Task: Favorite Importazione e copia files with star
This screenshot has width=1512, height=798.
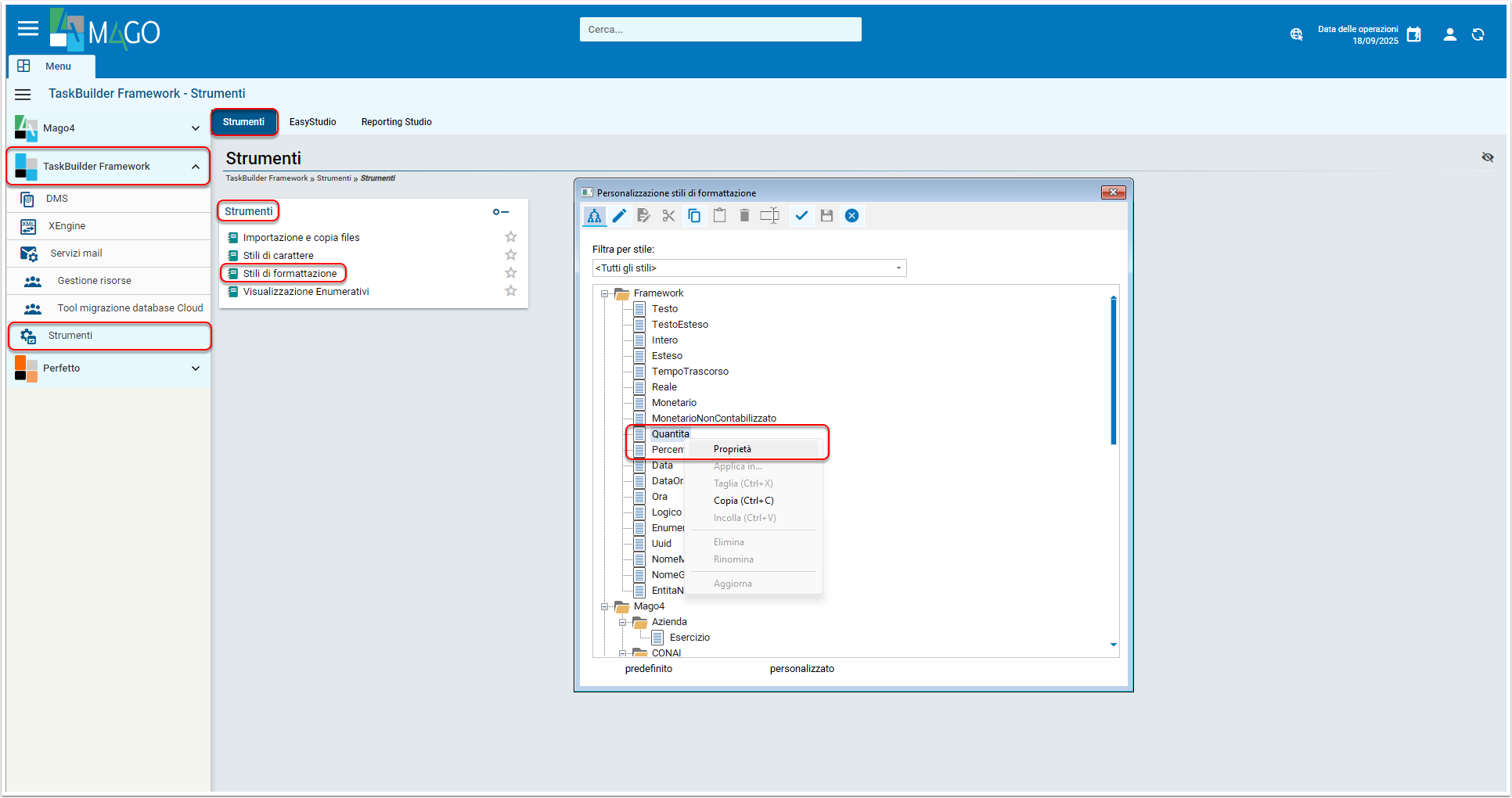Action: tap(511, 237)
